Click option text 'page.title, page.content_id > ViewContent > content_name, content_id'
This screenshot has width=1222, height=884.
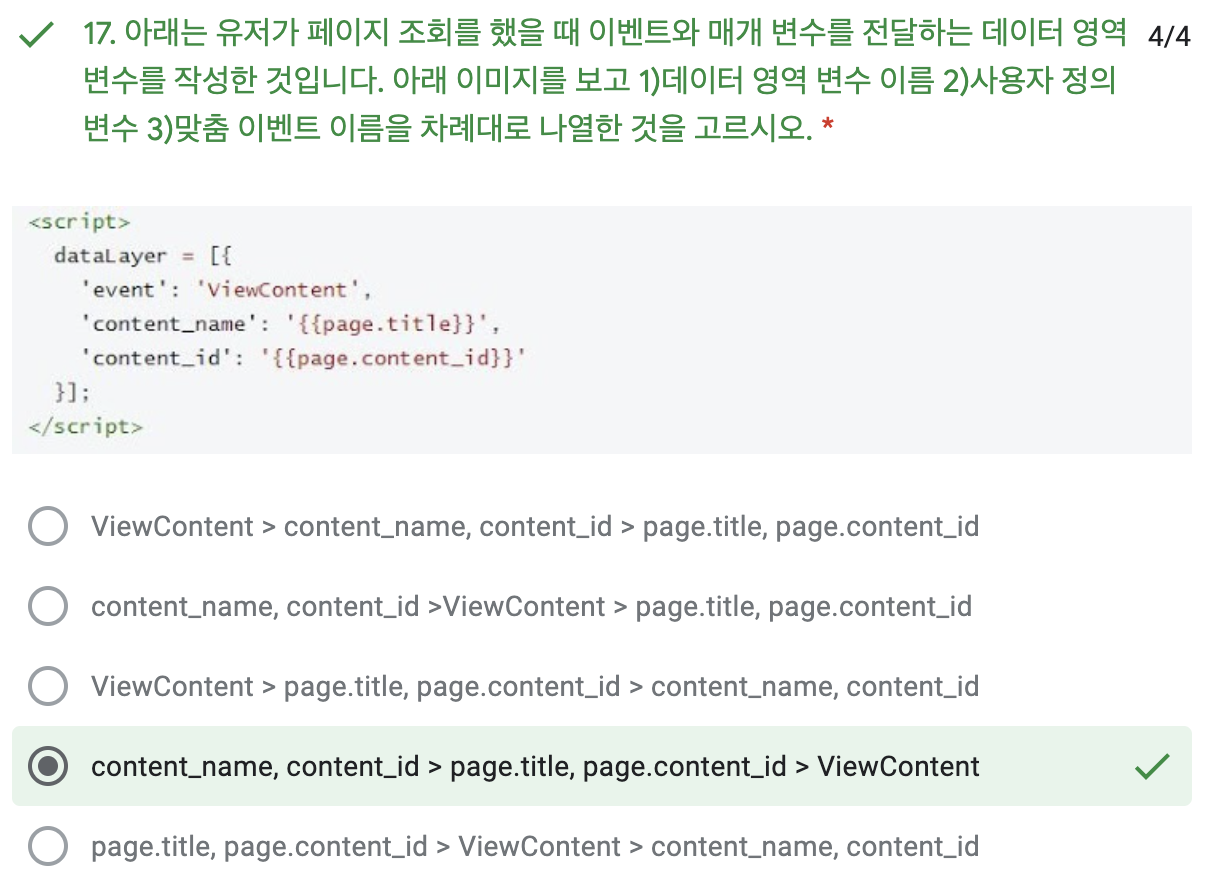point(535,847)
